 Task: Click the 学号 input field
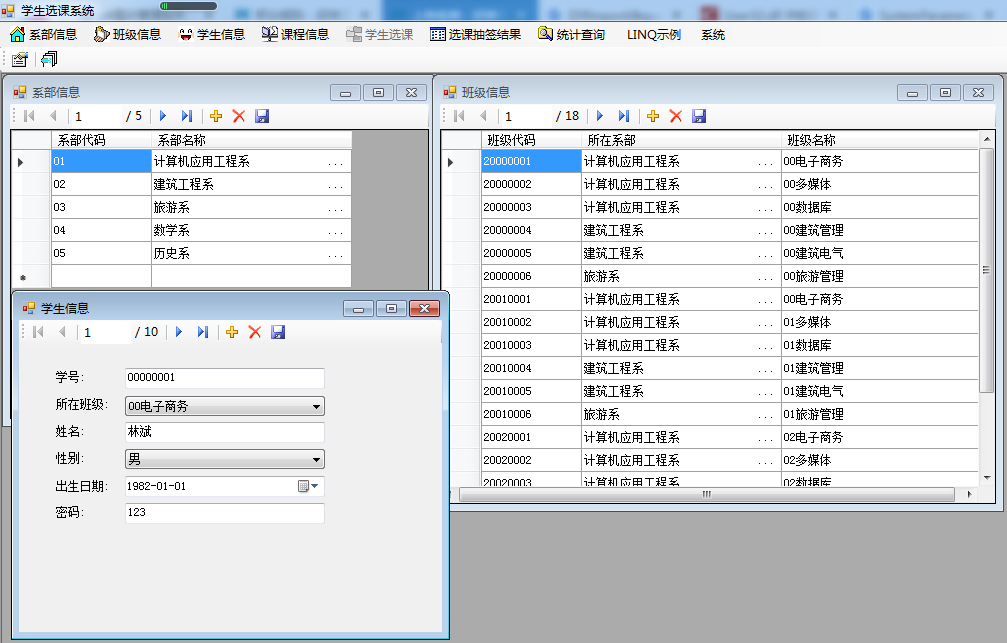(x=225, y=378)
